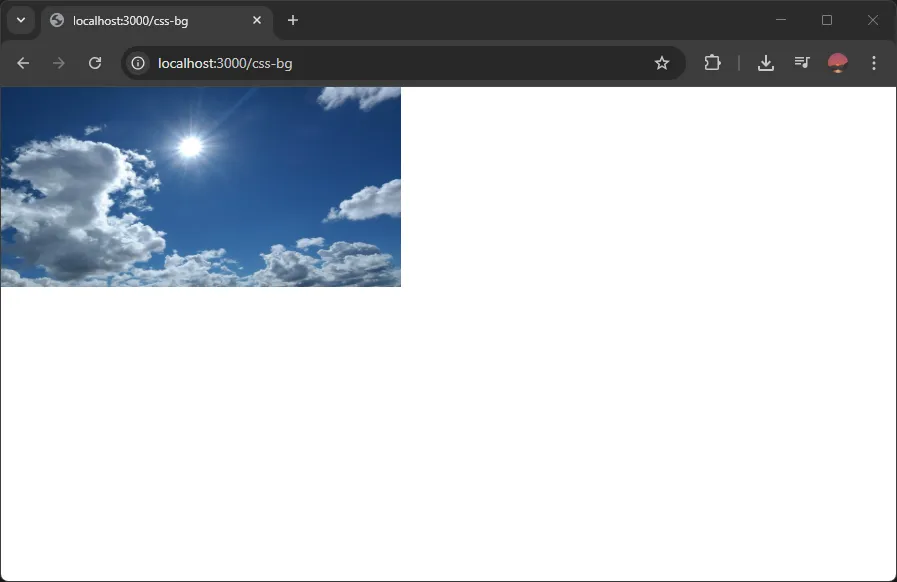
Task: View site information for localhost
Action: pos(138,63)
